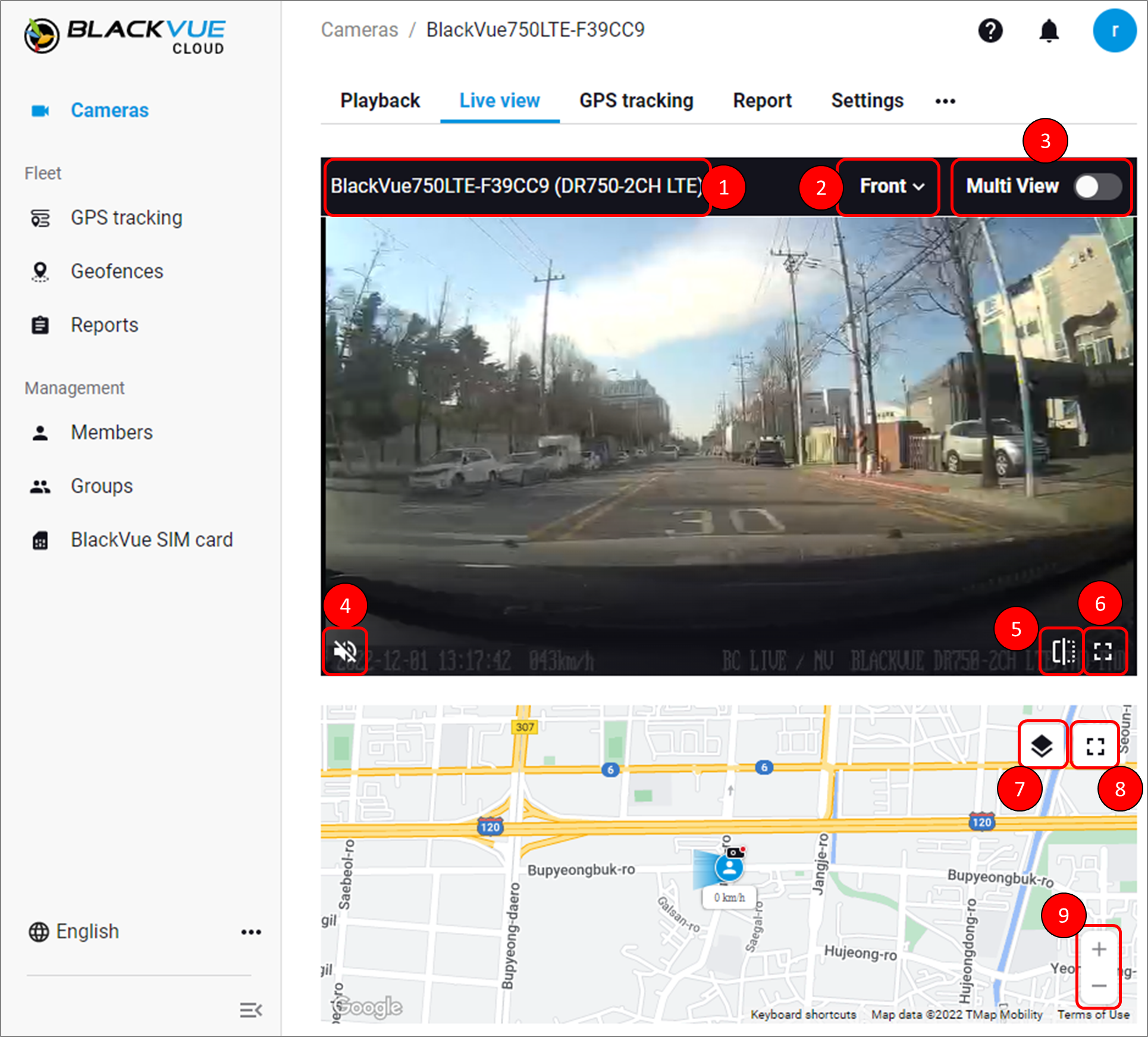The image size is (1148, 1037).
Task: Click the SIM card icon
Action: click(x=40, y=540)
